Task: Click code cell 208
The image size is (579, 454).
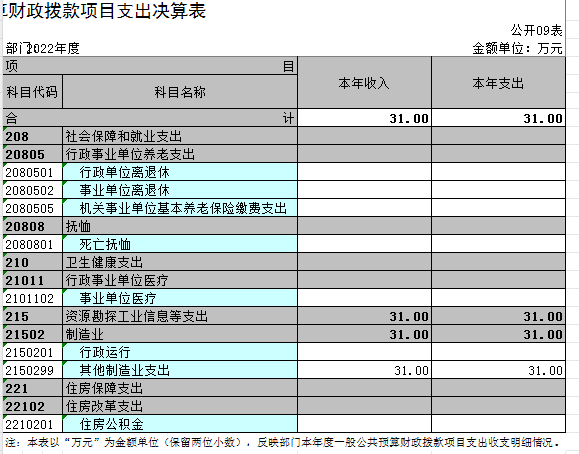Action: [32, 136]
